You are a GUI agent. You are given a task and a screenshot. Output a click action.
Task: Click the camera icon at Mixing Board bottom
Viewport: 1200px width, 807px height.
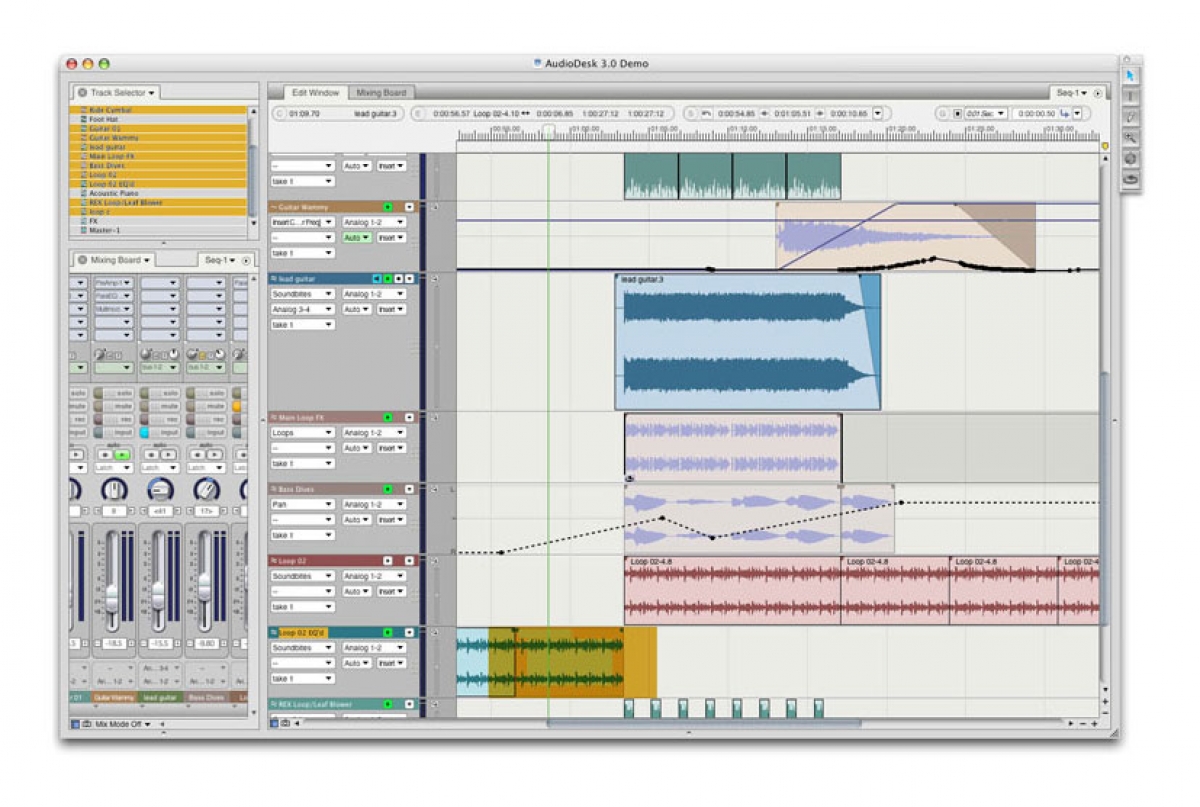pyautogui.click(x=86, y=724)
